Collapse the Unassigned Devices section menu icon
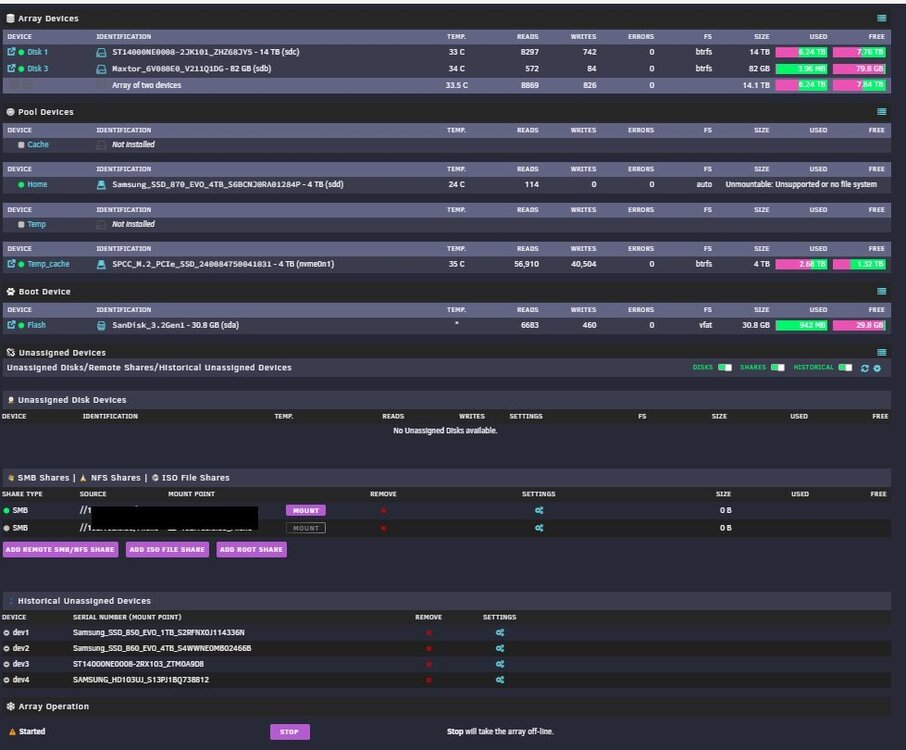Image resolution: width=906 pixels, height=750 pixels. coord(882,352)
